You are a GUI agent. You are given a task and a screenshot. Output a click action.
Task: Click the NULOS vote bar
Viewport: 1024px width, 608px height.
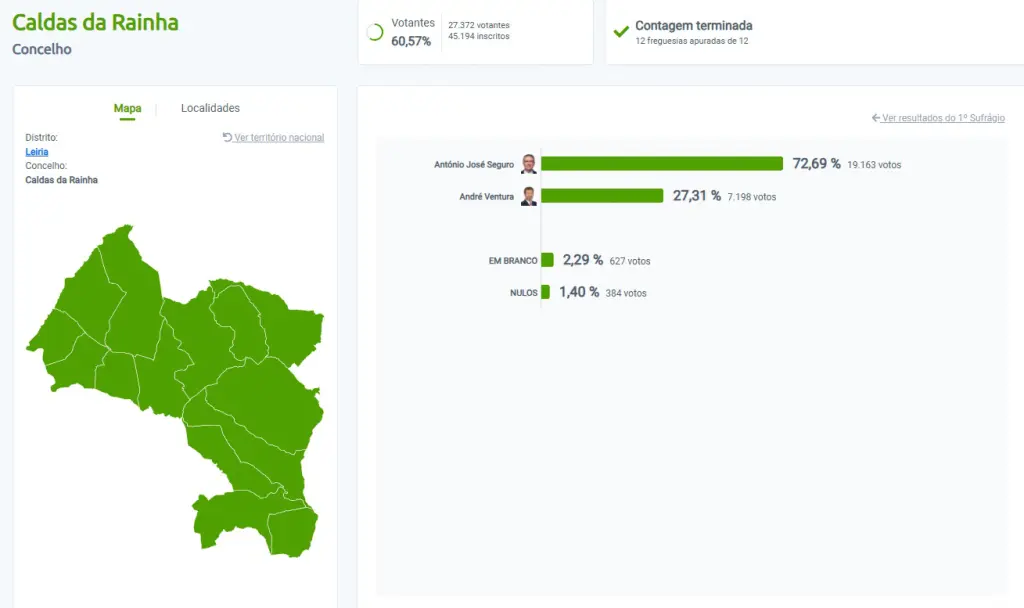[x=545, y=292]
